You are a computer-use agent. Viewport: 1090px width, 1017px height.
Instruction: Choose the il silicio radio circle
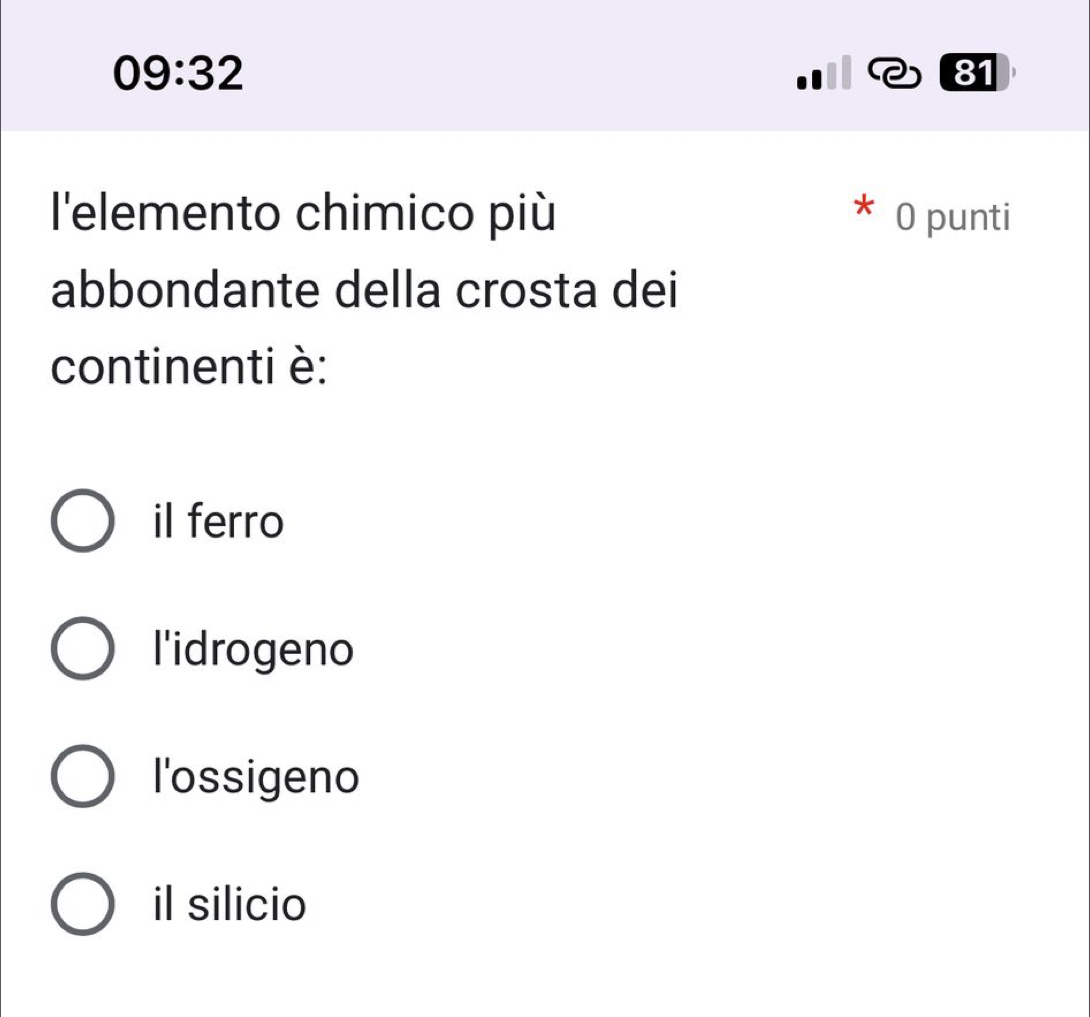82,905
